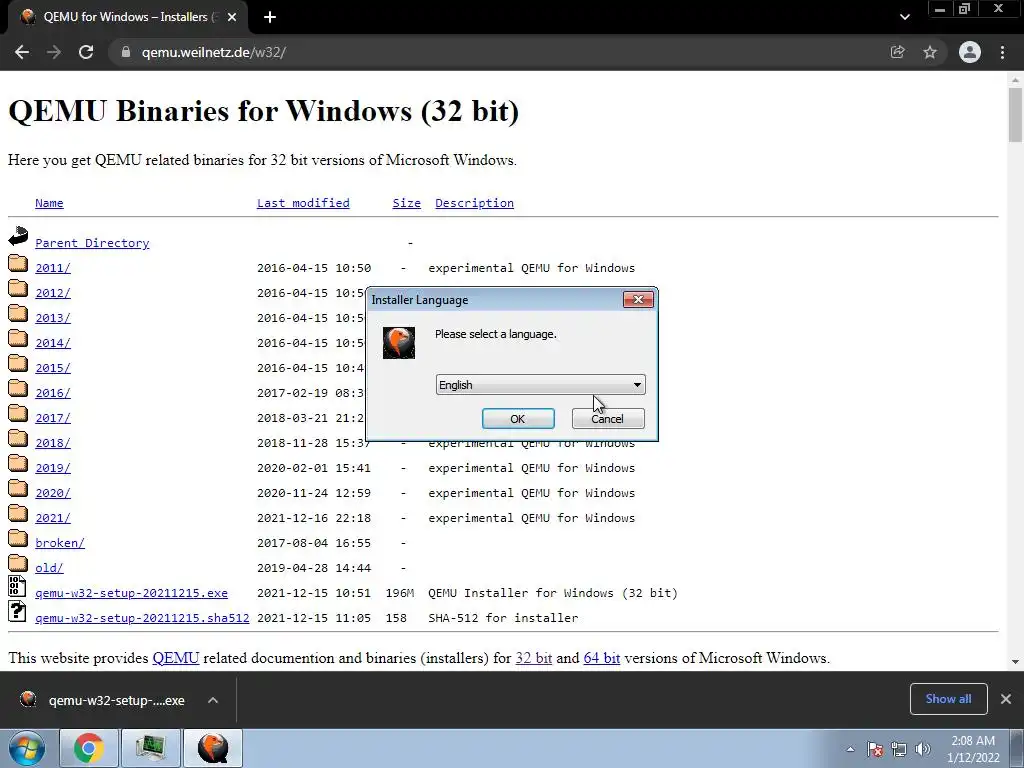Open downloaded qemu-w32-setup exe in download bar
The image size is (1024, 768).
pos(103,700)
